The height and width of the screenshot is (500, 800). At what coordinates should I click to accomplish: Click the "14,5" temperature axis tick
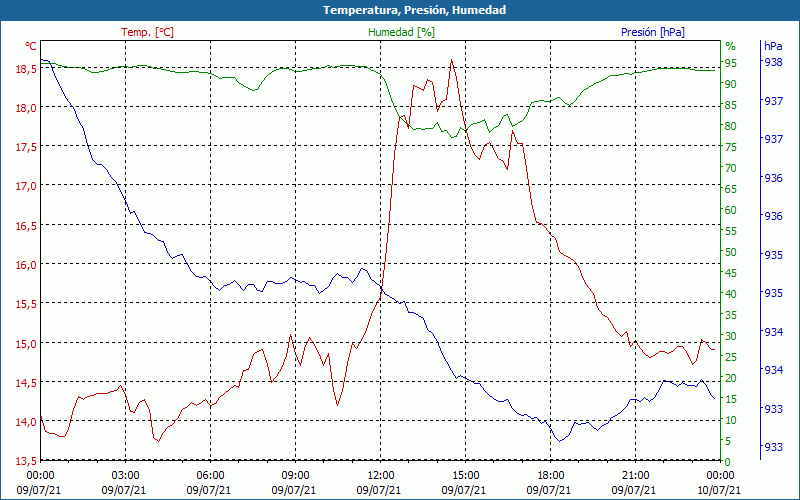click(27, 383)
